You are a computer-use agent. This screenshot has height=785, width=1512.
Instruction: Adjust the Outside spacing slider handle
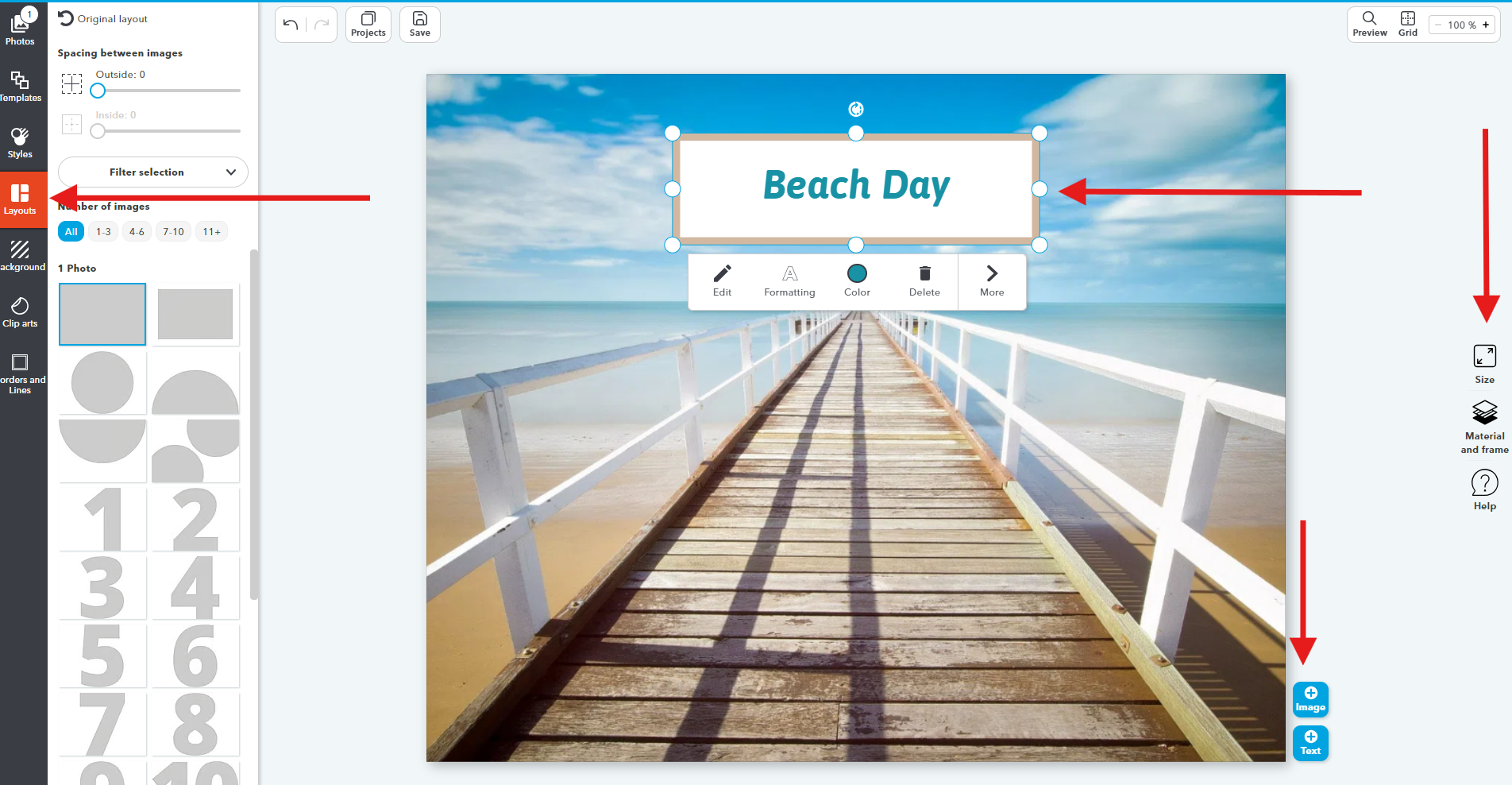click(98, 91)
